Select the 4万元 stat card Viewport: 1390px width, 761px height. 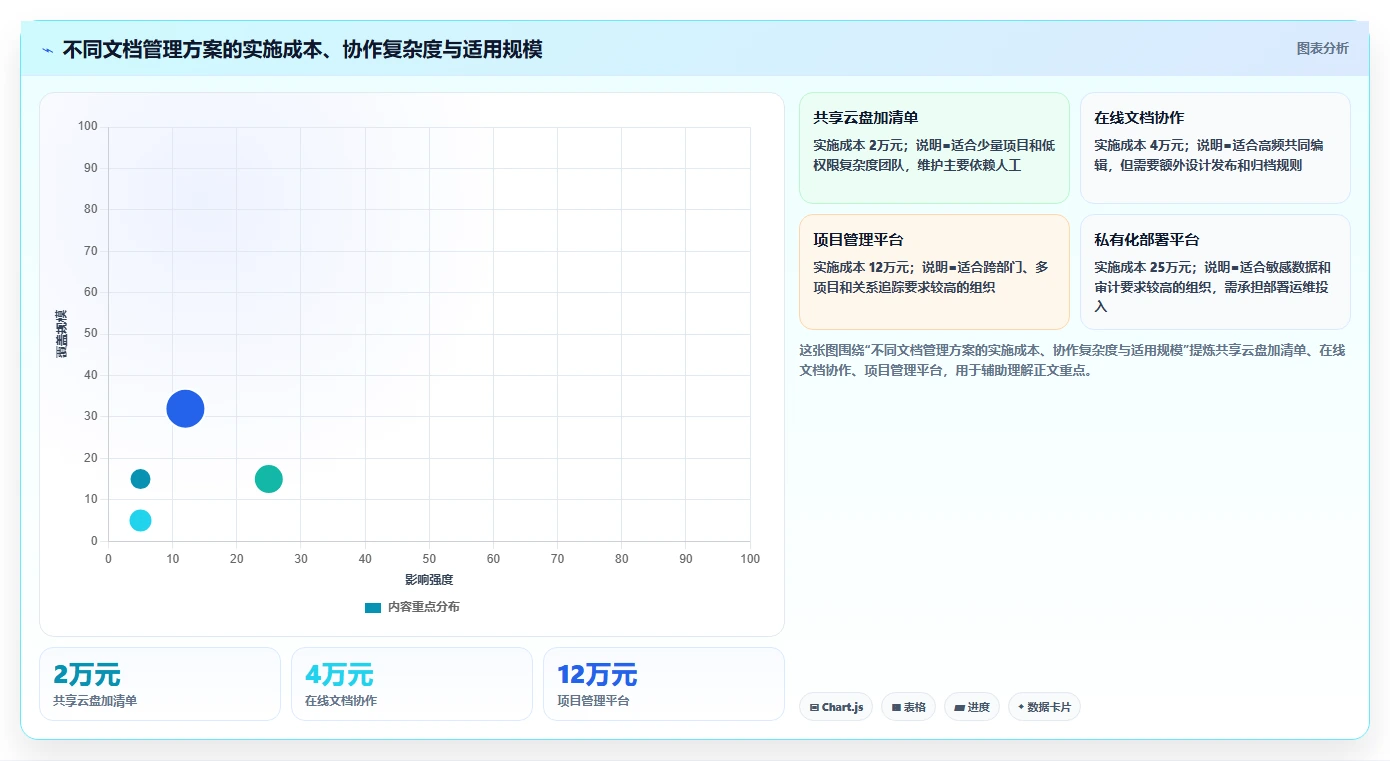click(412, 684)
